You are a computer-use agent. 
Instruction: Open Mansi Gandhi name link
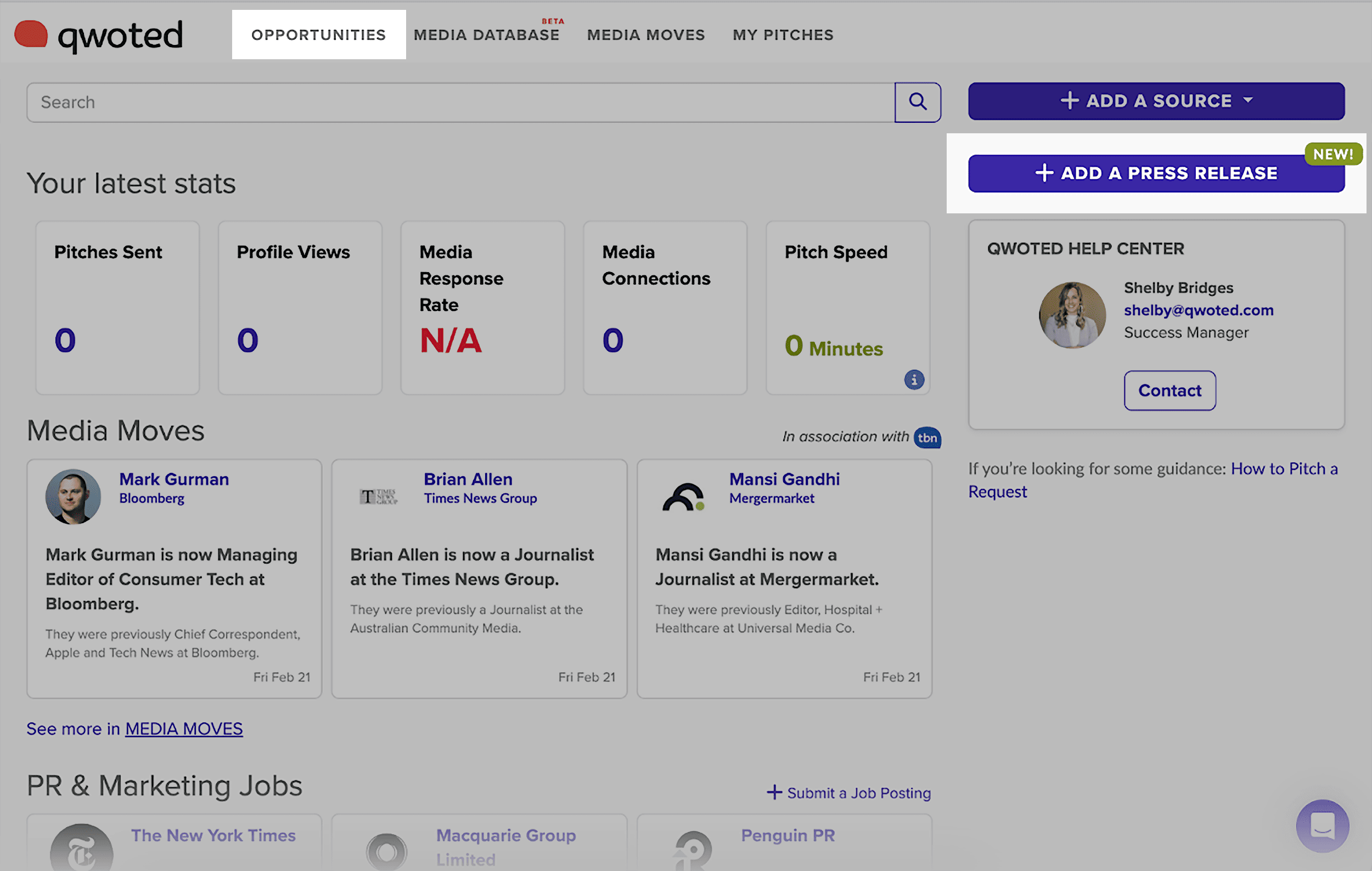[x=785, y=479]
